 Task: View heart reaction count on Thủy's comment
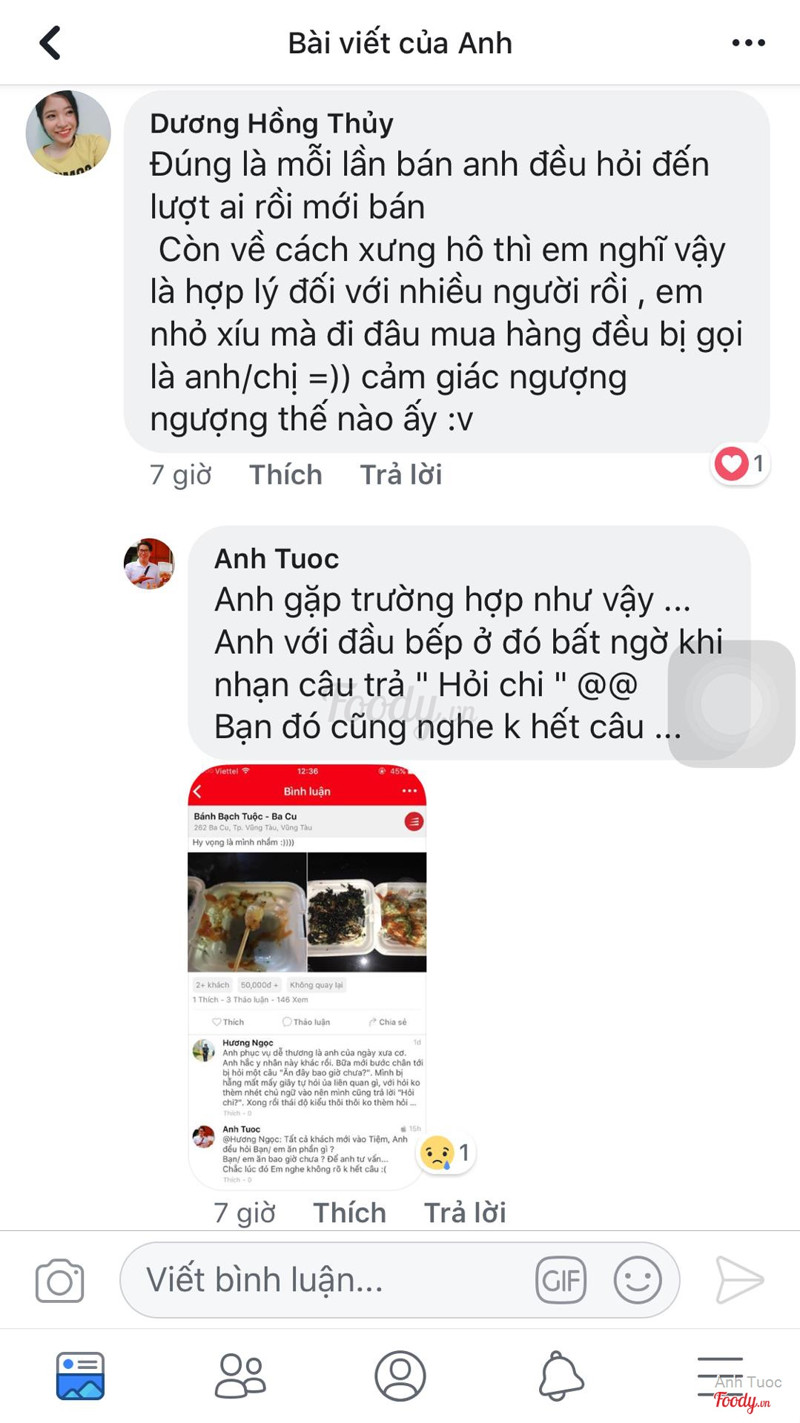741,464
